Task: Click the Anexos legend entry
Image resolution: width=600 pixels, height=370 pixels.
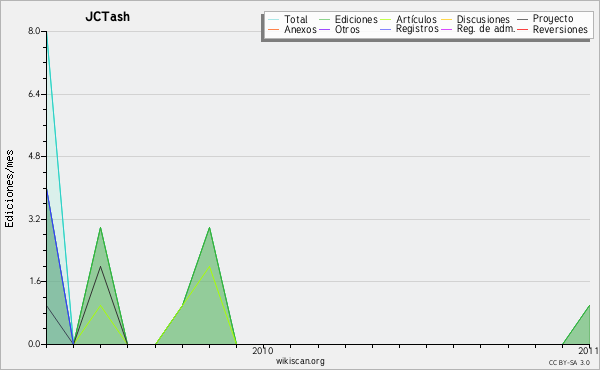Action: (292, 29)
